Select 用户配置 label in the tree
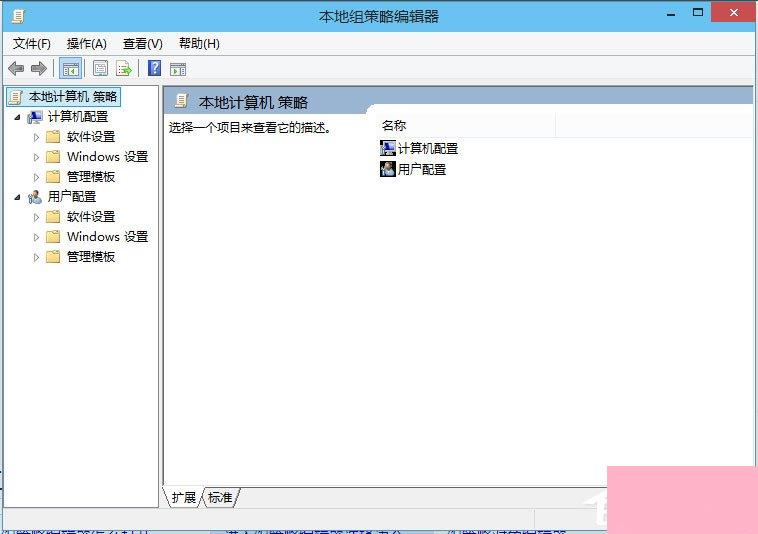Viewport: 758px width, 534px height. pos(72,197)
